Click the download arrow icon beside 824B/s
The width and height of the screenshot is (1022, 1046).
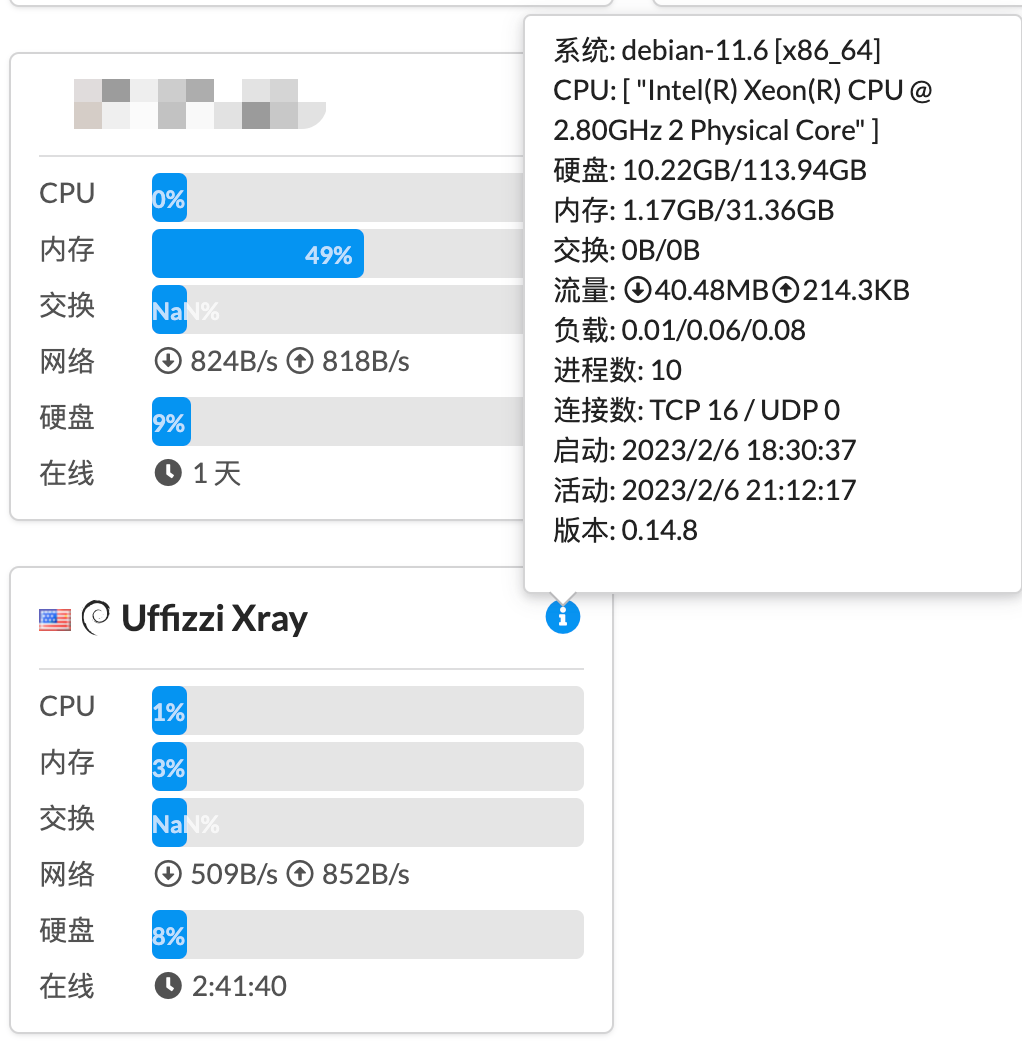[168, 361]
